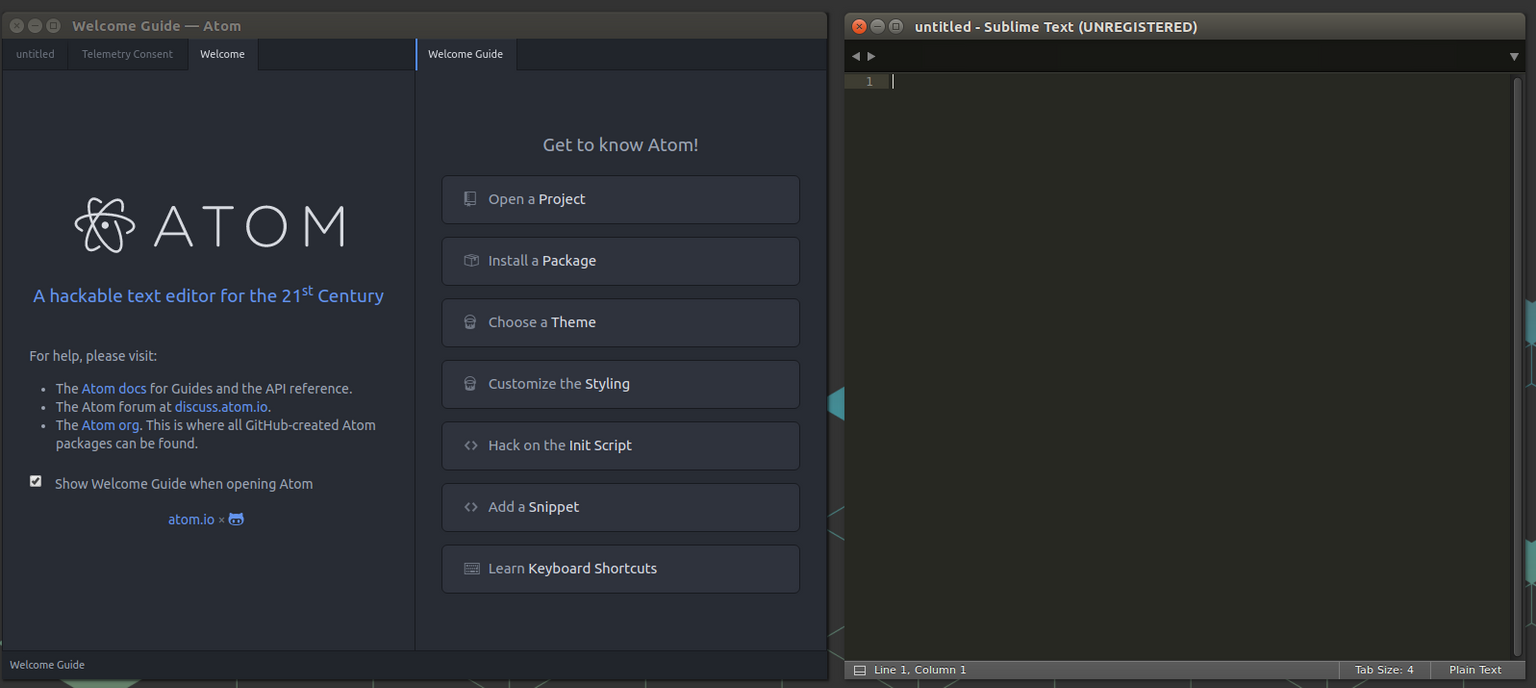
Task: Open the Sublime Text tab list dropdown arrow
Action: pos(1514,57)
